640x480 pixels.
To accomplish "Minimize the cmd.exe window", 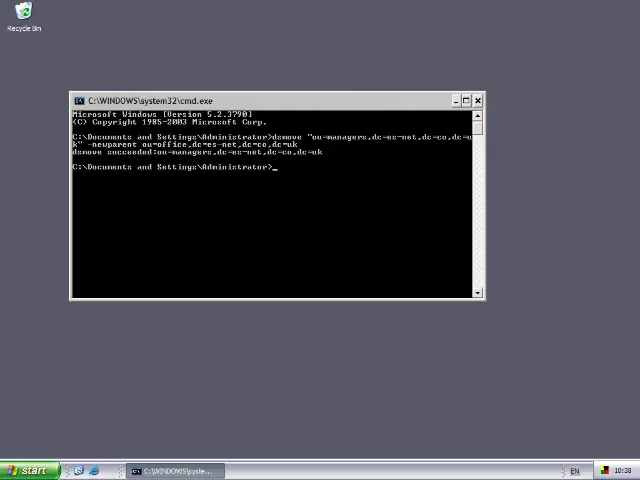I will (x=455, y=100).
